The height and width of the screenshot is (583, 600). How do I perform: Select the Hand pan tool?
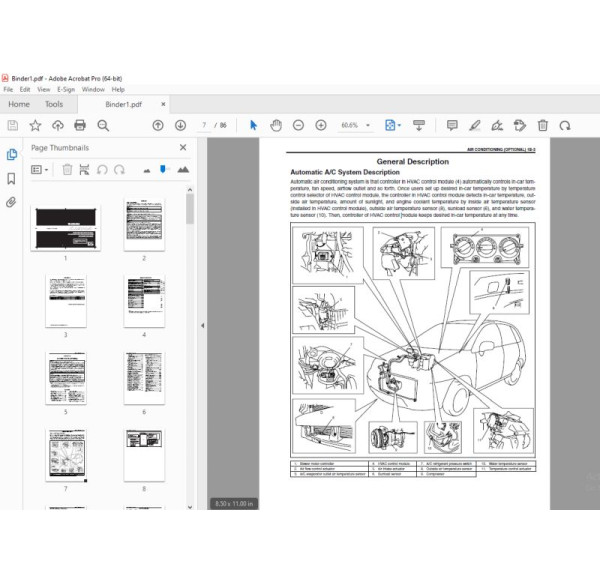[x=275, y=125]
